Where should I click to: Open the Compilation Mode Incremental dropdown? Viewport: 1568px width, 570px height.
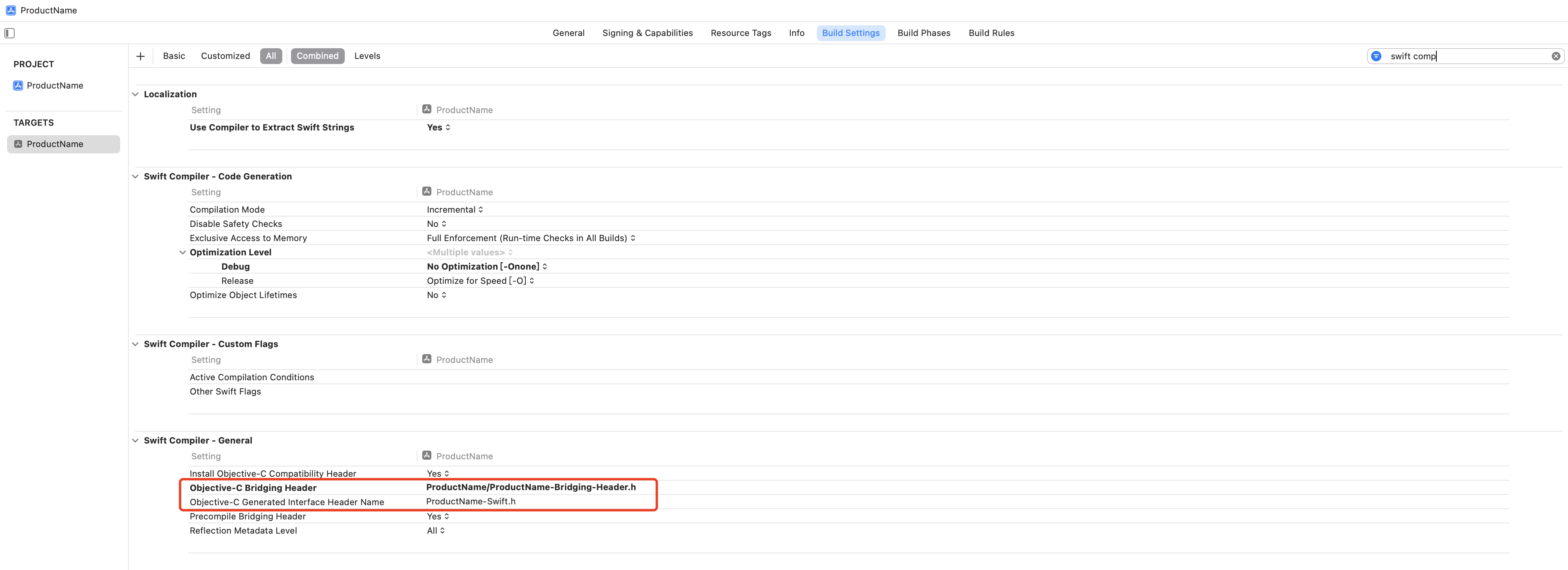455,210
